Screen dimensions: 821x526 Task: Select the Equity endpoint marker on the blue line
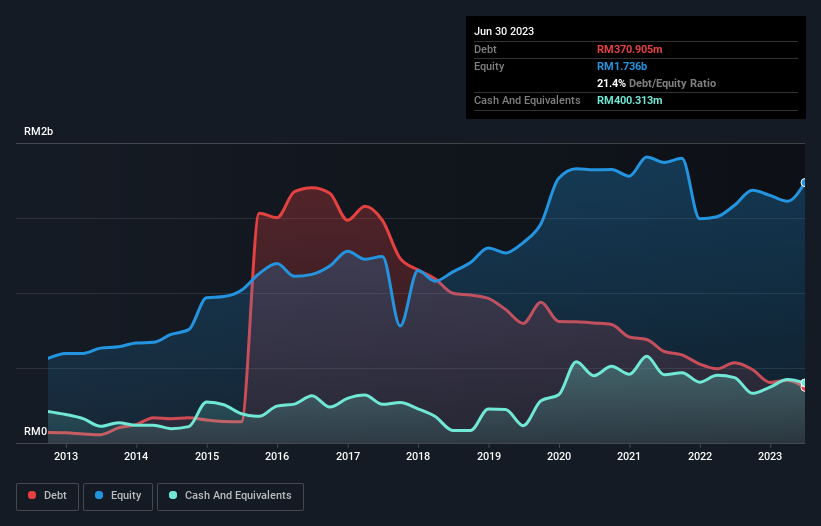(x=805, y=183)
